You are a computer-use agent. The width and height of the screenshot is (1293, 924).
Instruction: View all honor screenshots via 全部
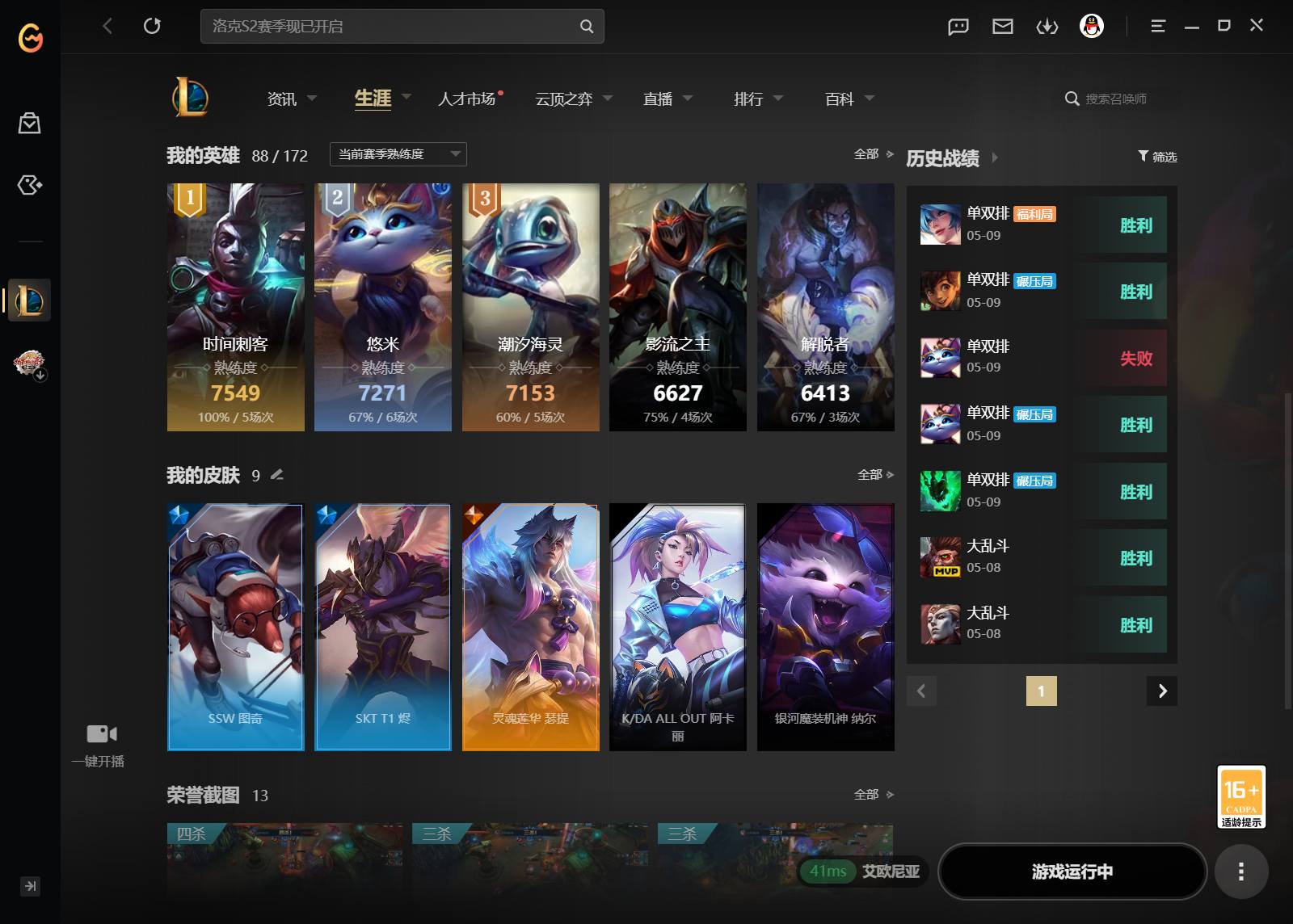click(874, 794)
